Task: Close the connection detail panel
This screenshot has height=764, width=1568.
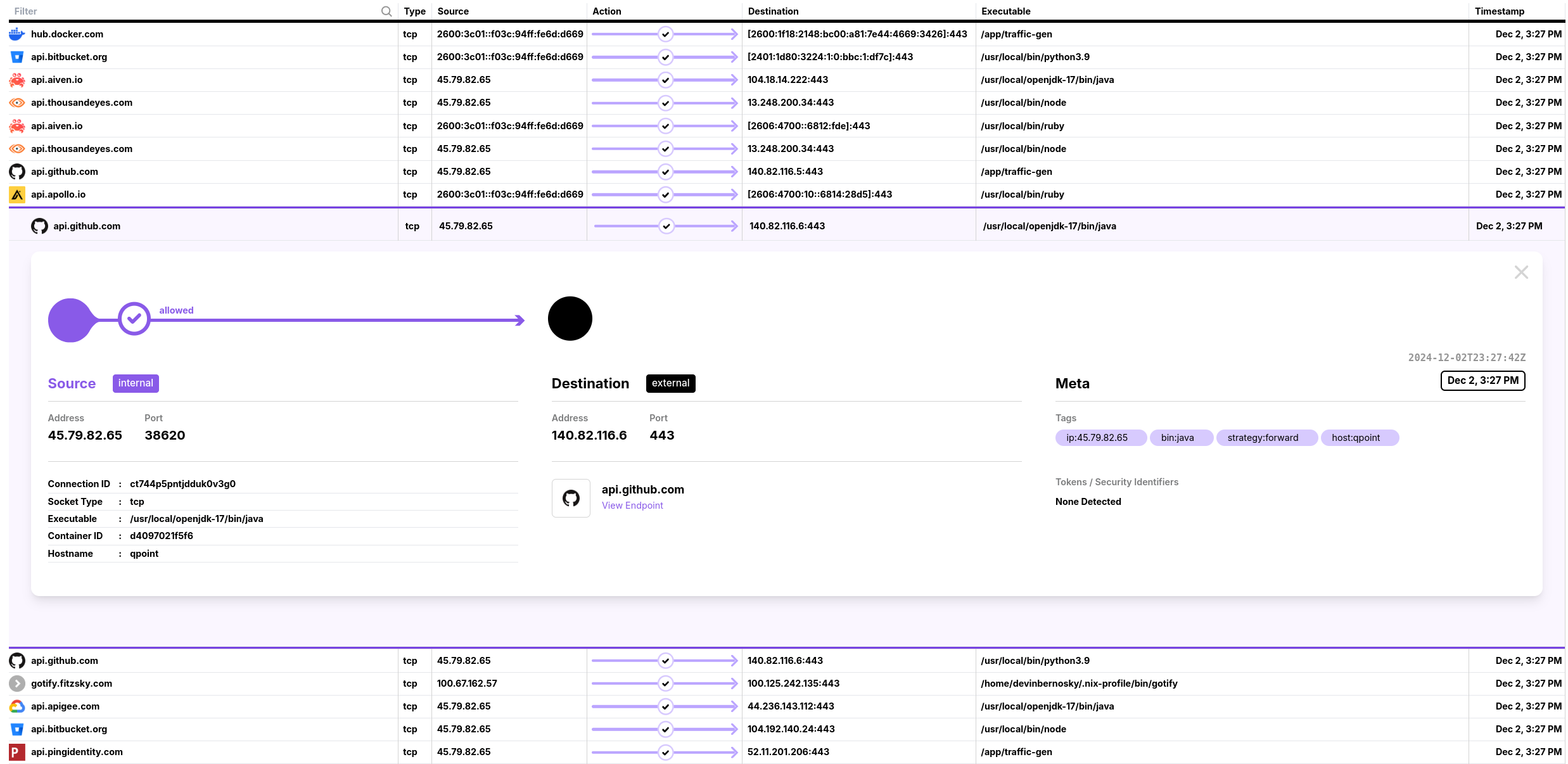Action: pyautogui.click(x=1521, y=272)
